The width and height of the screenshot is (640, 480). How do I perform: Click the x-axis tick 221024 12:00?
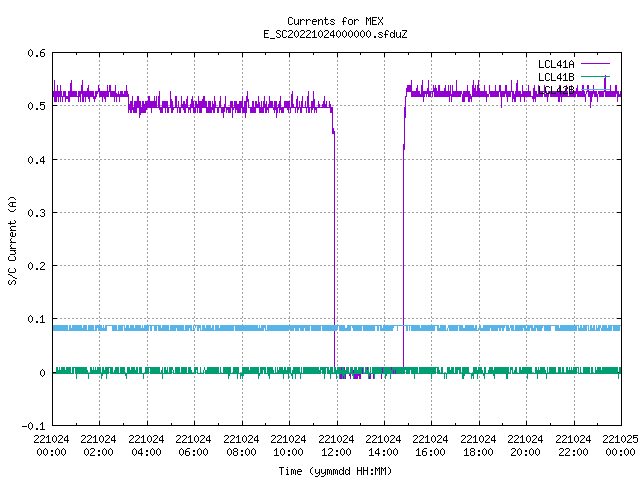pyautogui.click(x=336, y=445)
